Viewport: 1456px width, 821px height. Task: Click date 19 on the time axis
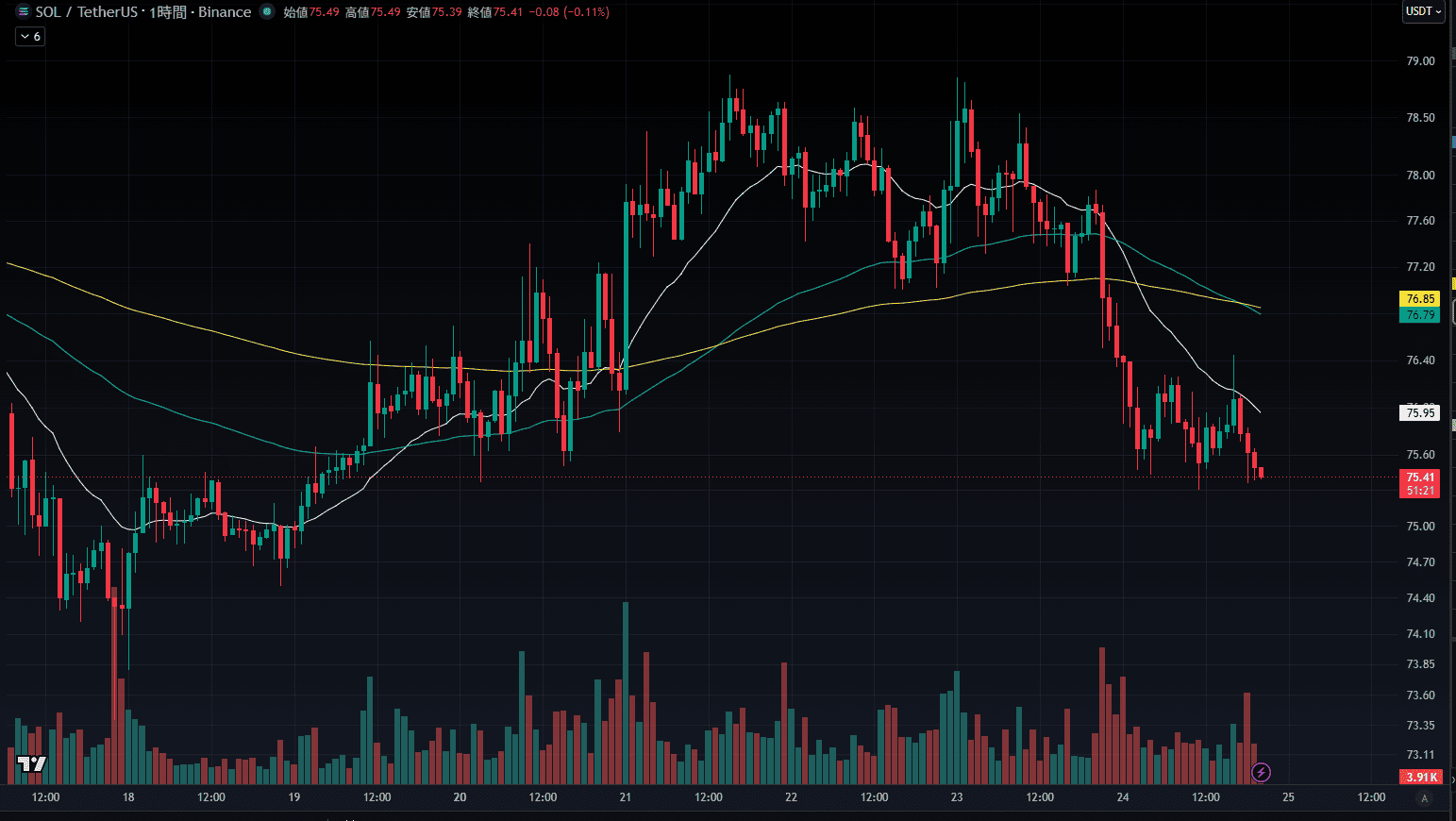(294, 797)
